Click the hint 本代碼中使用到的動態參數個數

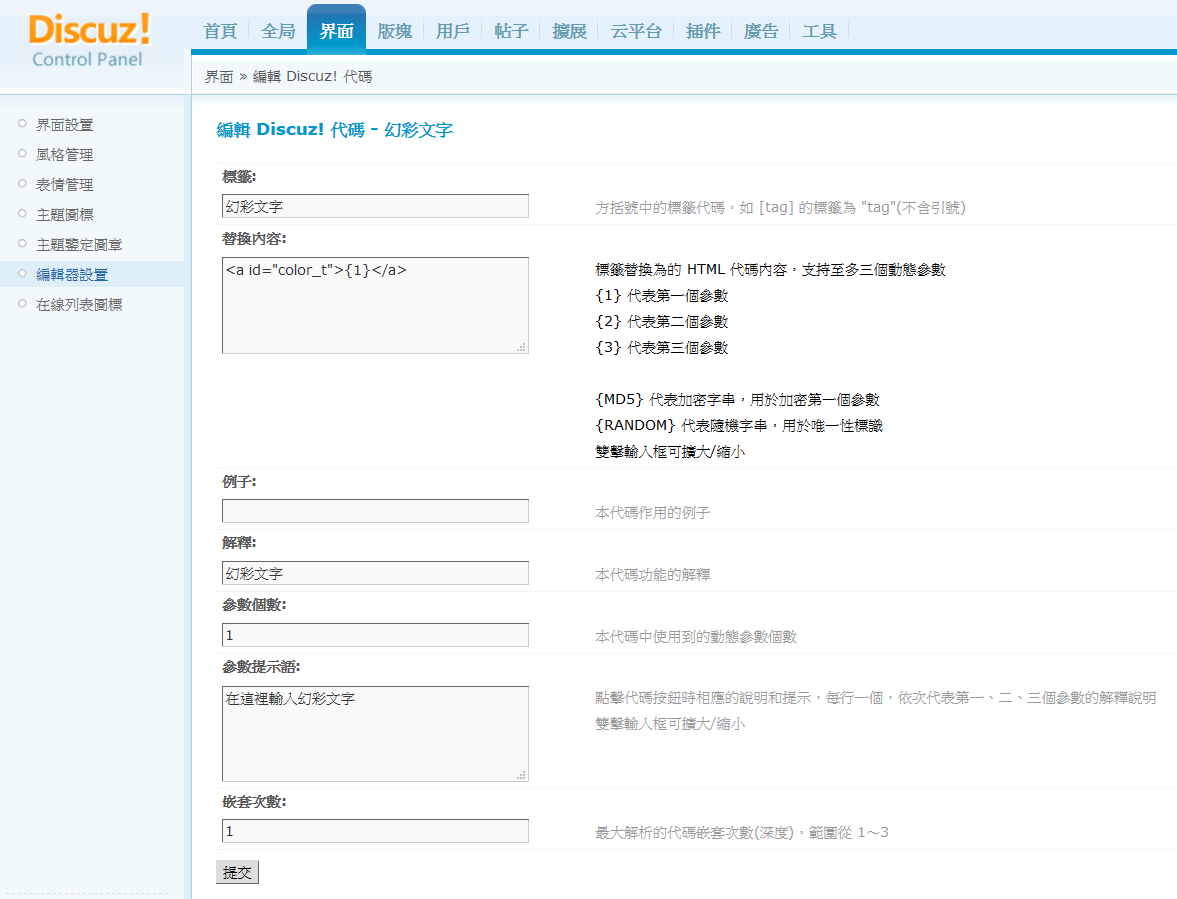(696, 636)
